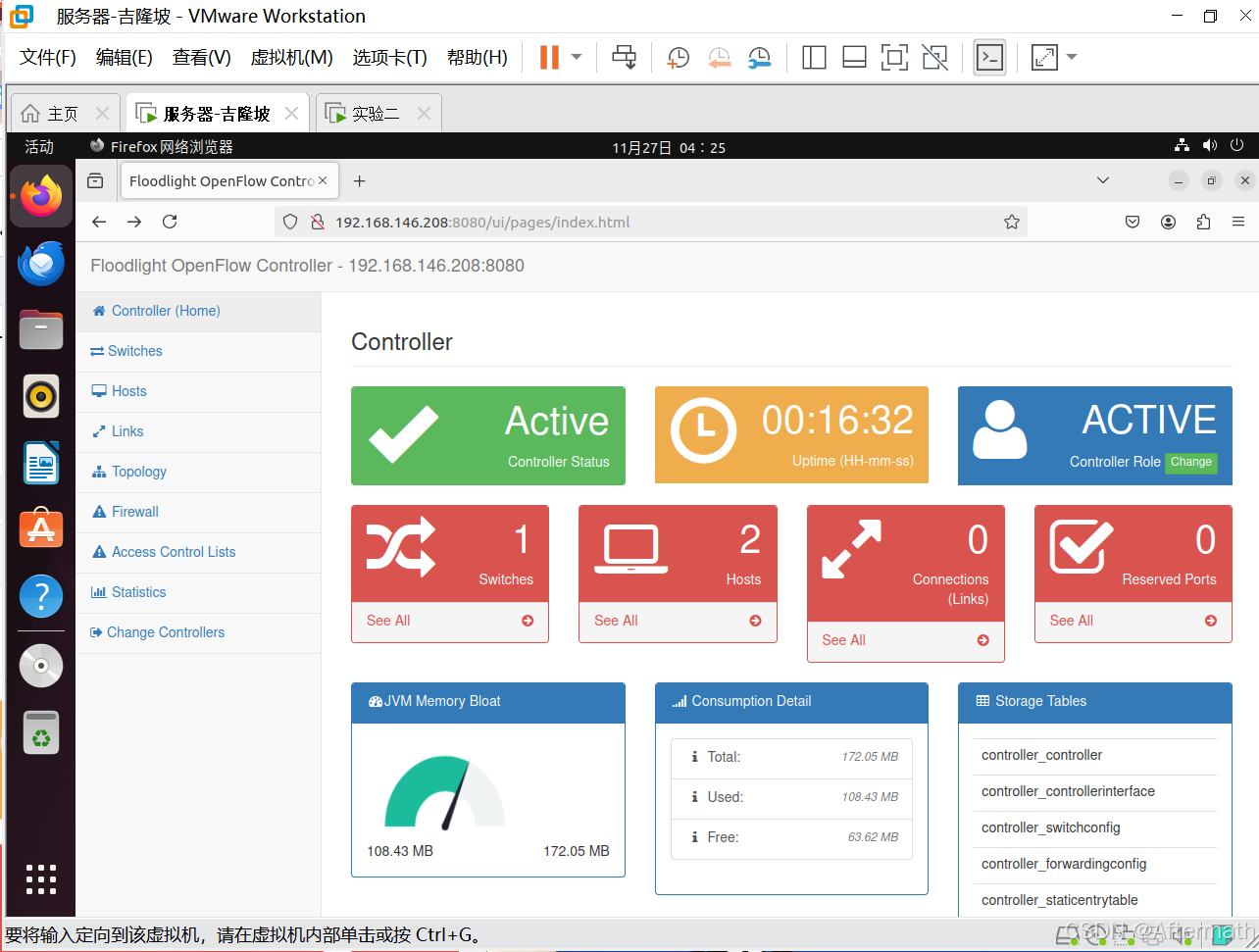Open the Firefox hamburger application menu
This screenshot has width=1259, height=952.
coord(1238,223)
